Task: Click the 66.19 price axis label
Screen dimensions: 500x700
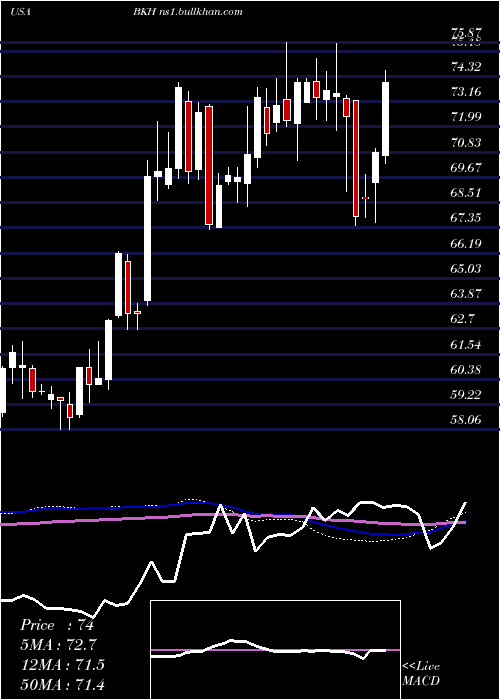Action: 466,243
